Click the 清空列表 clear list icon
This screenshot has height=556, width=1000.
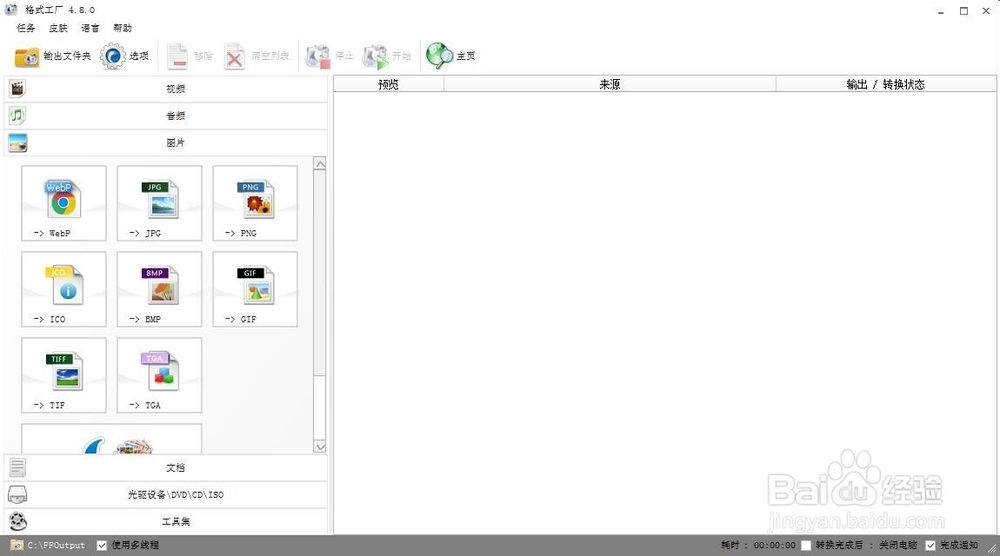point(234,56)
